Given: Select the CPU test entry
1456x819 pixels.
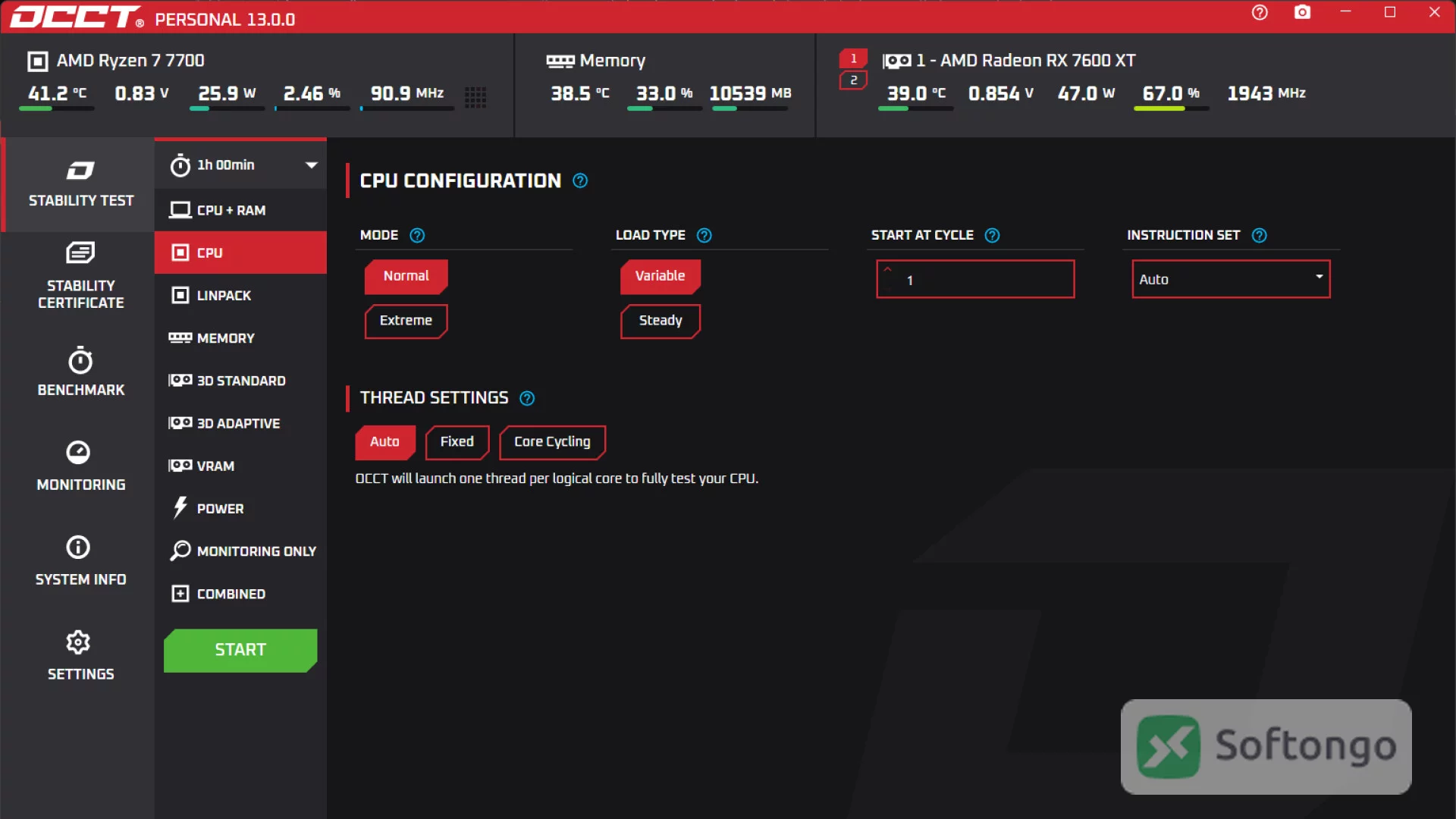Looking at the screenshot, I should tap(240, 253).
